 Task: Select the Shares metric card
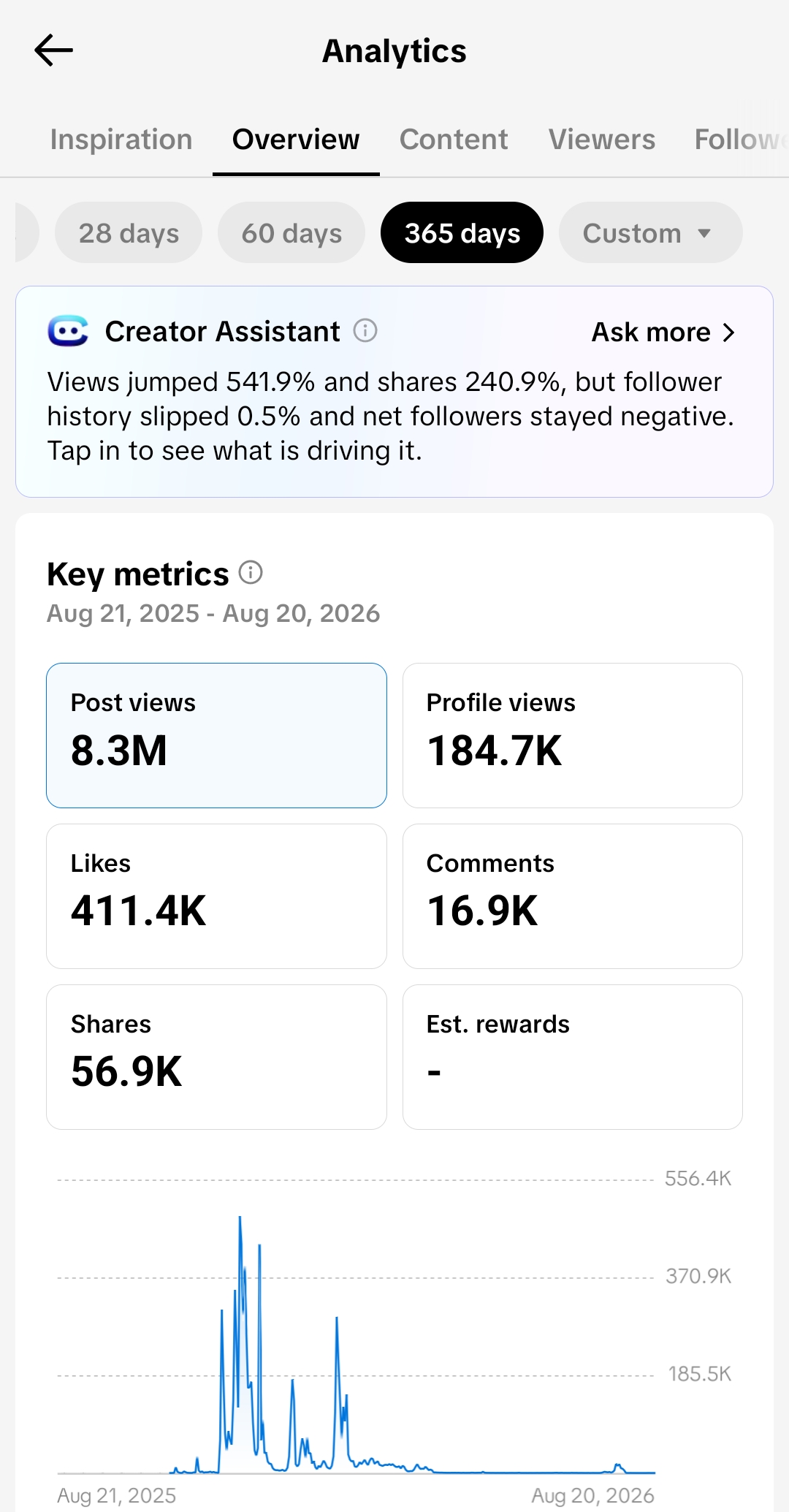click(216, 1057)
